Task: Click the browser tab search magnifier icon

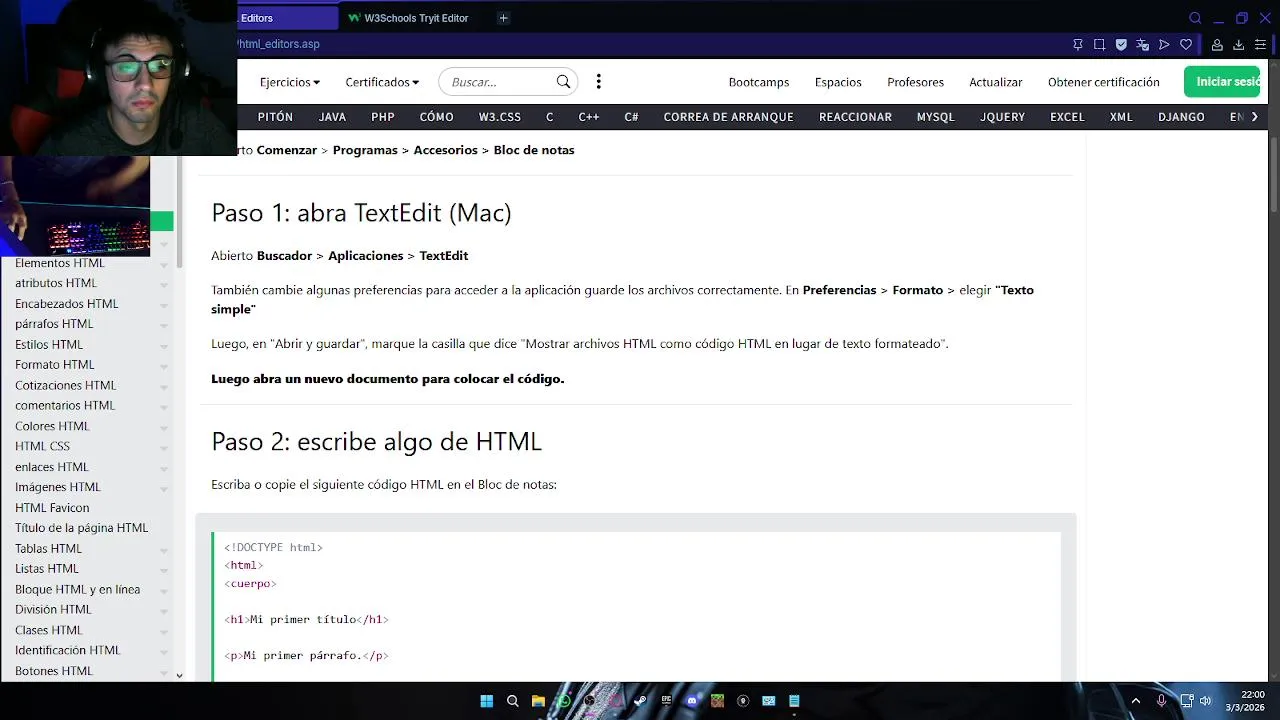Action: pos(1195,18)
